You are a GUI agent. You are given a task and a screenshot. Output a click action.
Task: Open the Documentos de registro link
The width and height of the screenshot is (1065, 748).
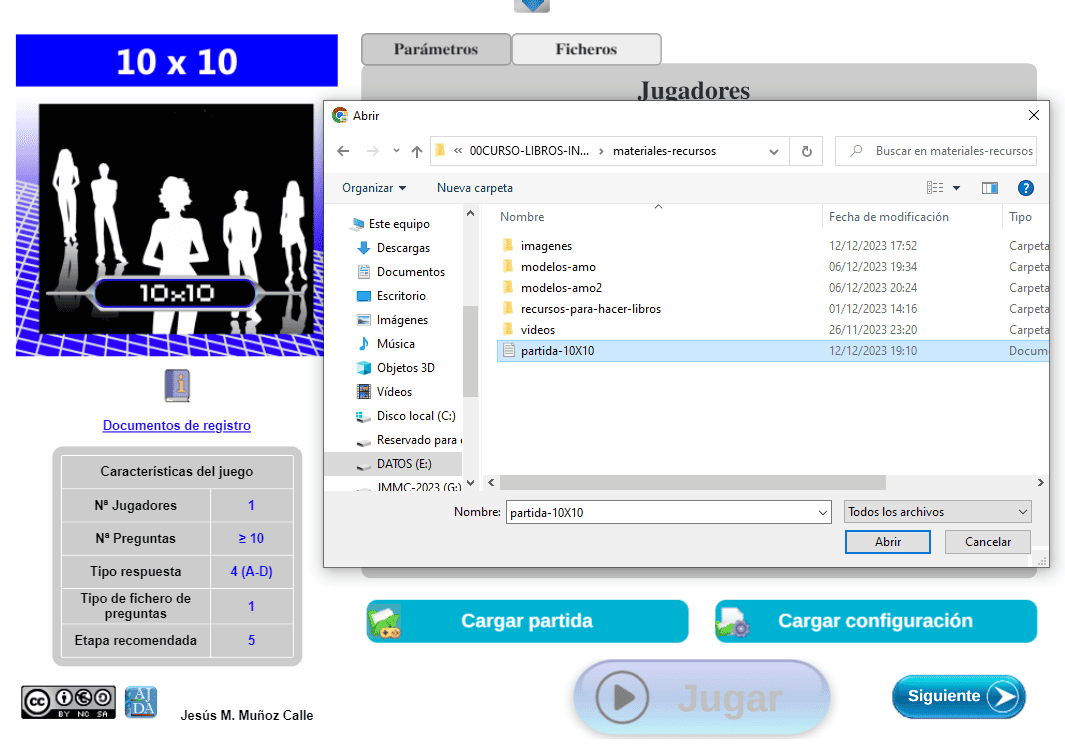tap(177, 426)
